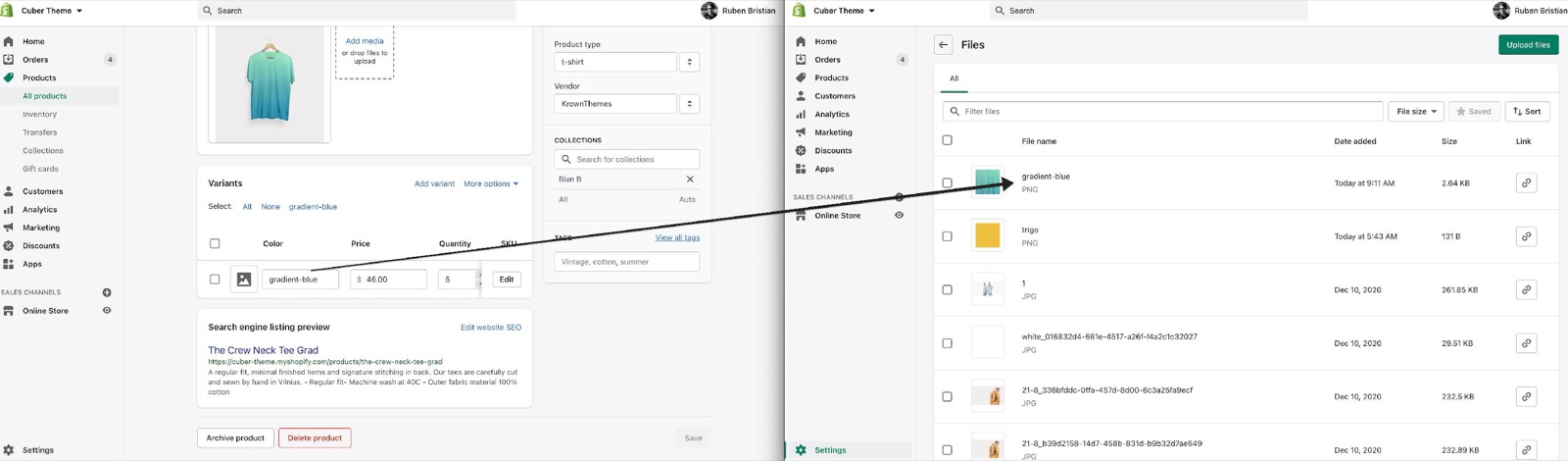Click Delete product button

pyautogui.click(x=315, y=438)
